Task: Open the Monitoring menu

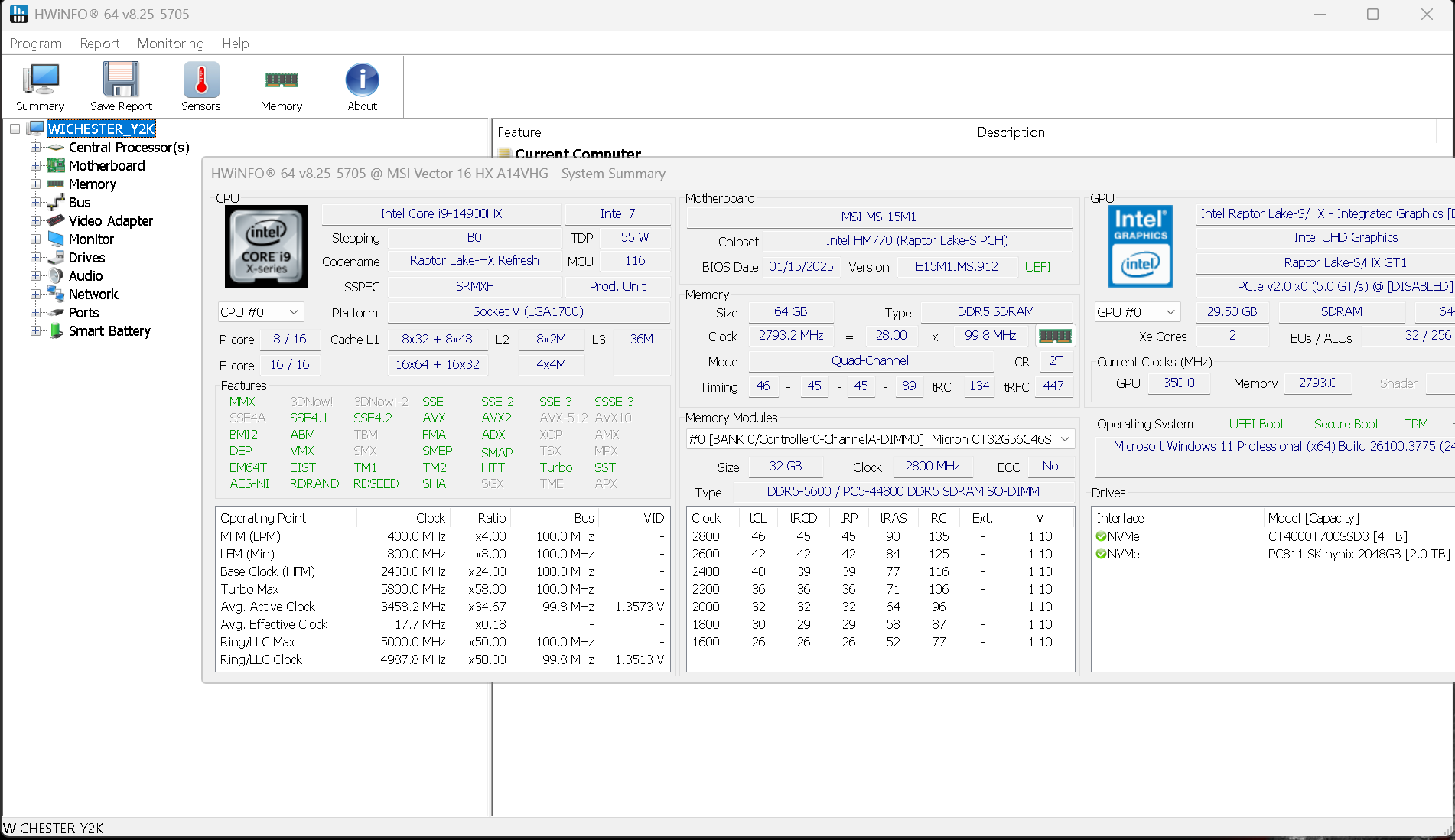Action: pos(171,44)
